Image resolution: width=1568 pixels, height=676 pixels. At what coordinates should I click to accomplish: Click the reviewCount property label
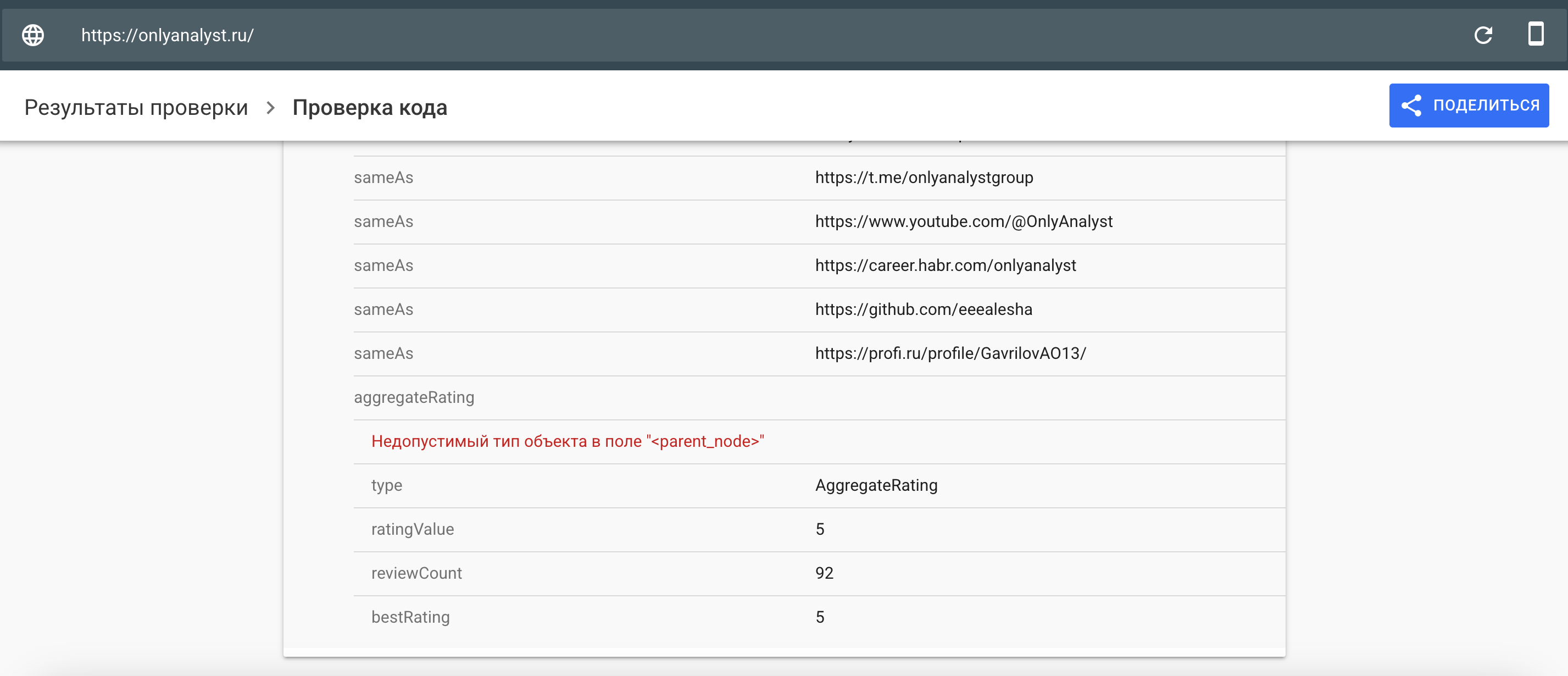[416, 573]
